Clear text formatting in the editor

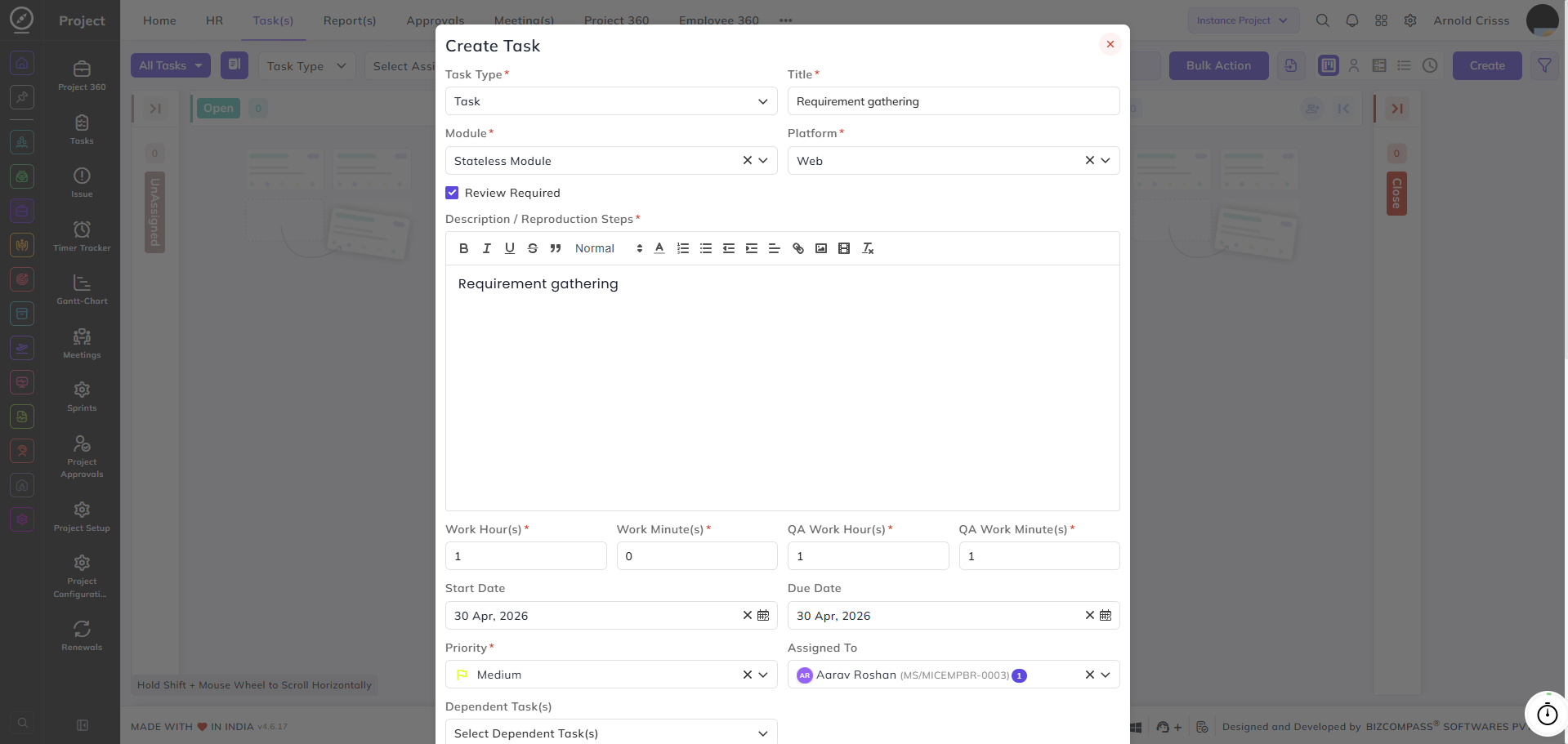[868, 248]
